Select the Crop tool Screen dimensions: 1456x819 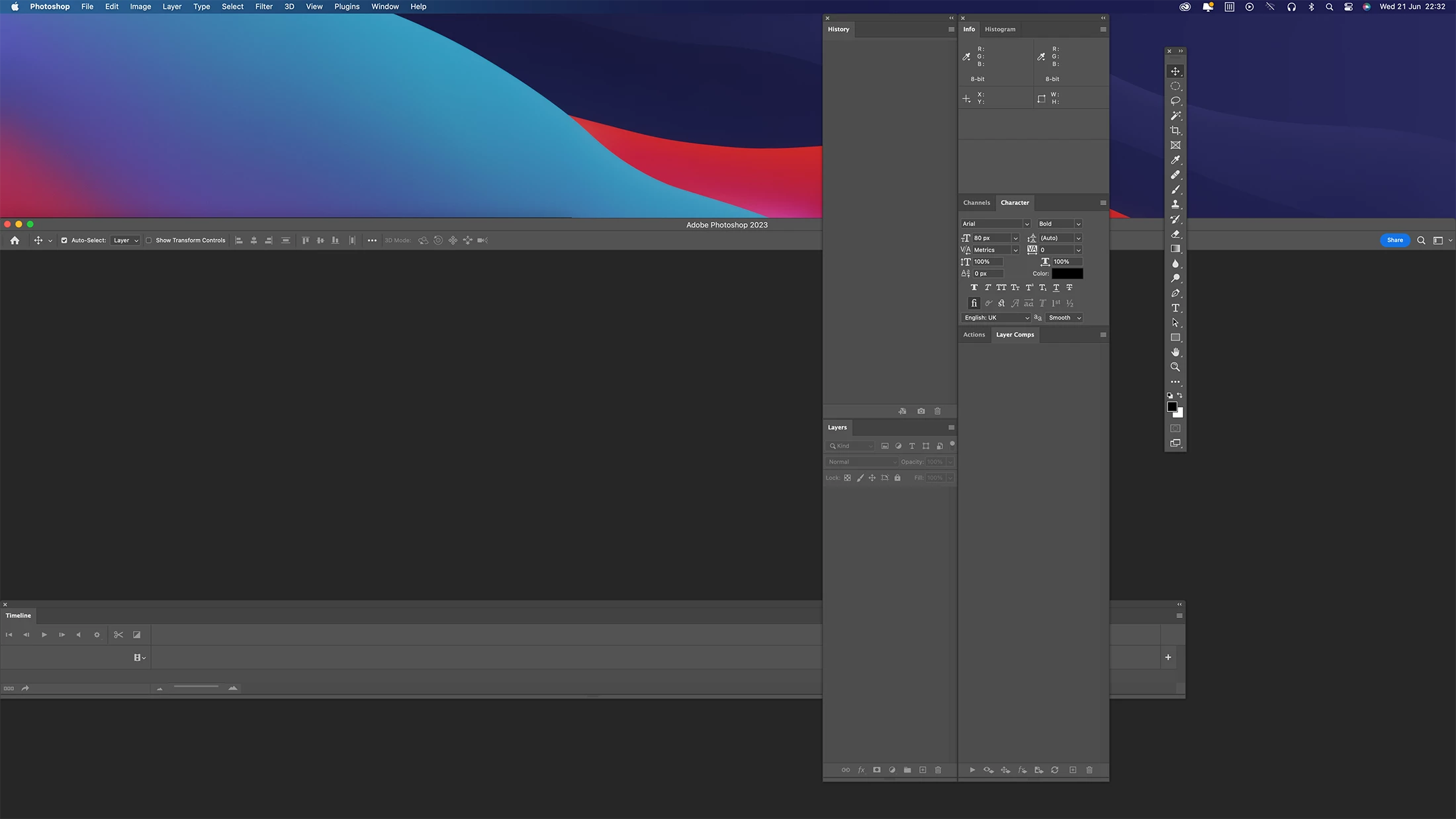[x=1175, y=130]
